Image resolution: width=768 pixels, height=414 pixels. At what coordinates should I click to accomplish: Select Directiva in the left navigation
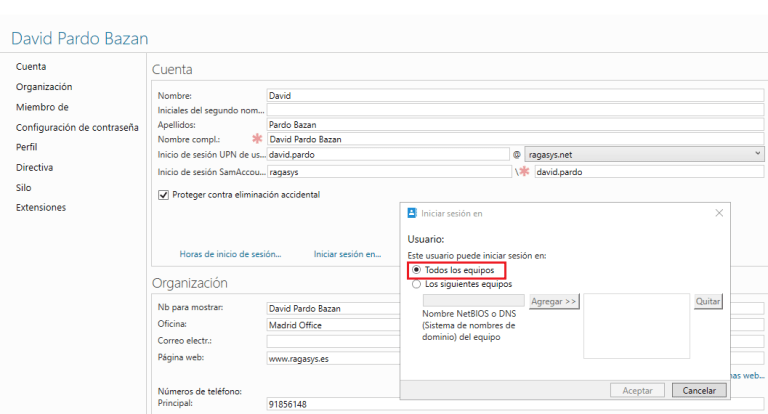pyautogui.click(x=35, y=167)
